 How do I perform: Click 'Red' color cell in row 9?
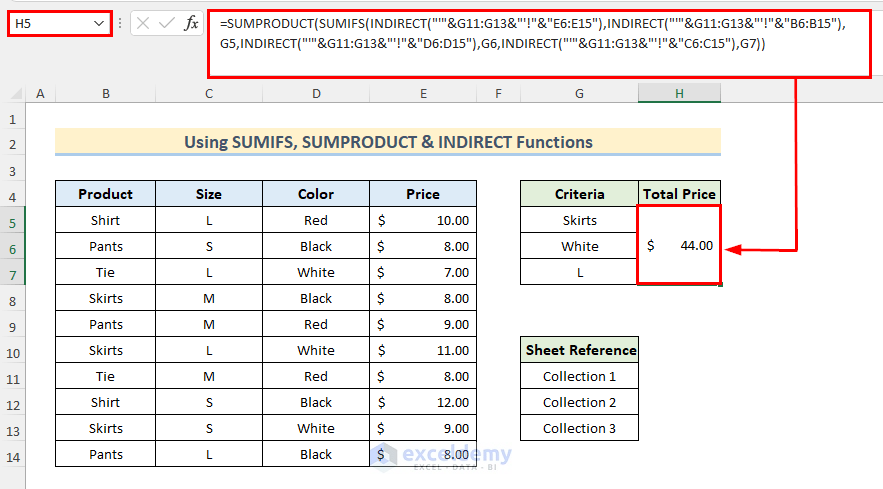(316, 324)
